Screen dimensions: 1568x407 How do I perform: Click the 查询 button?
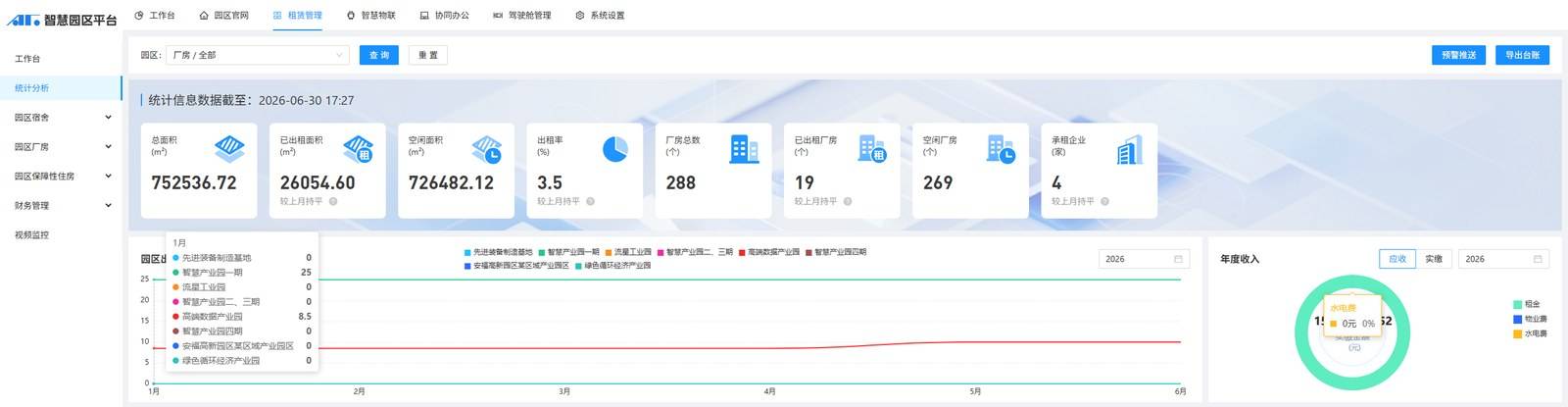click(379, 55)
